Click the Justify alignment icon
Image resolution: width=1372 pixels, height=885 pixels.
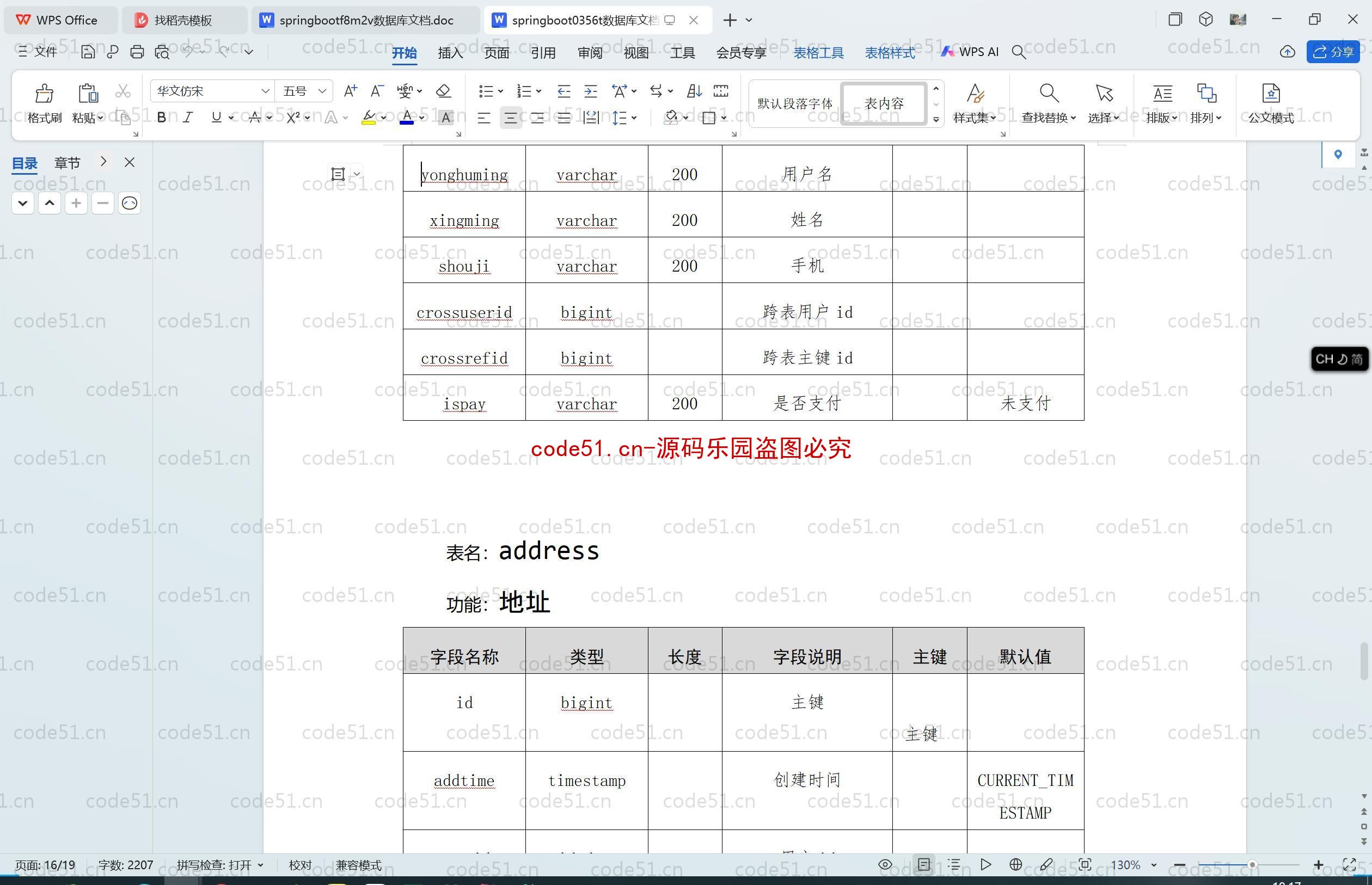coord(564,118)
